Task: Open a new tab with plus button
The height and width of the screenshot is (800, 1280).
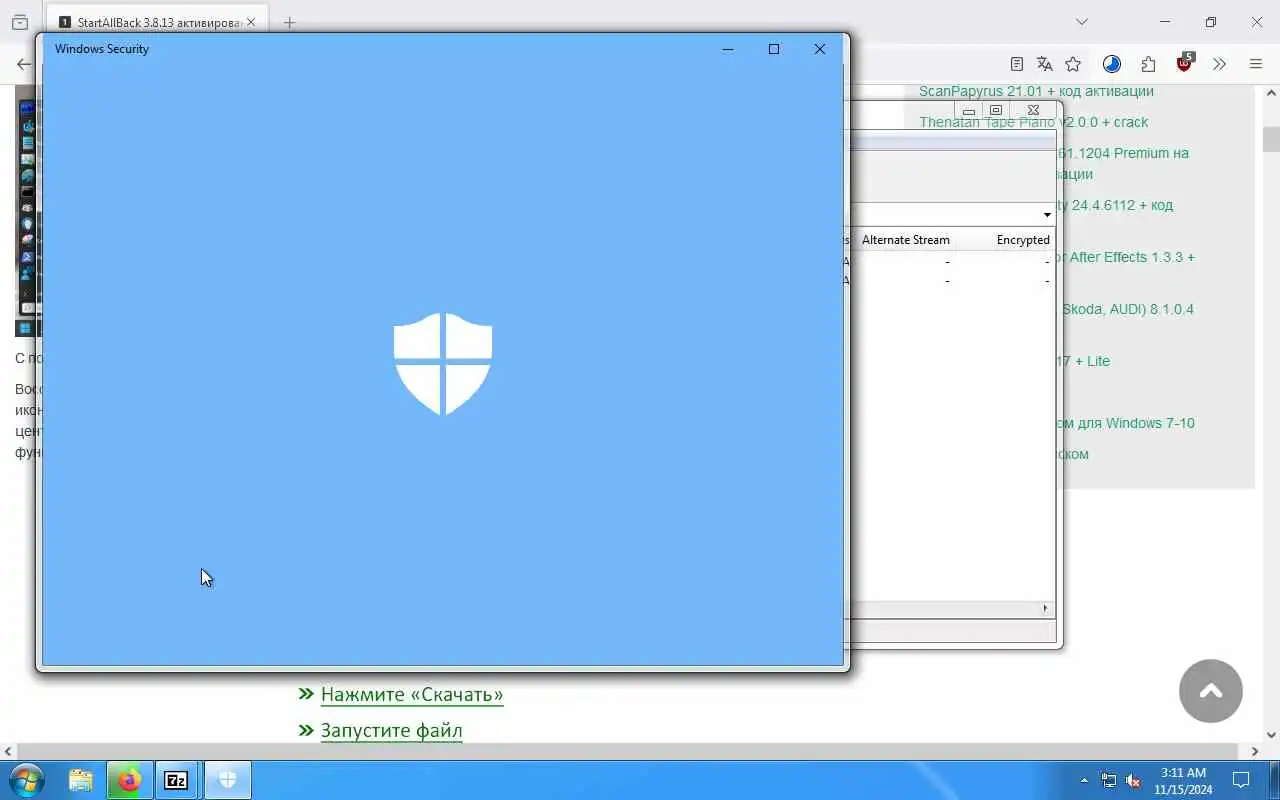Action: click(289, 22)
